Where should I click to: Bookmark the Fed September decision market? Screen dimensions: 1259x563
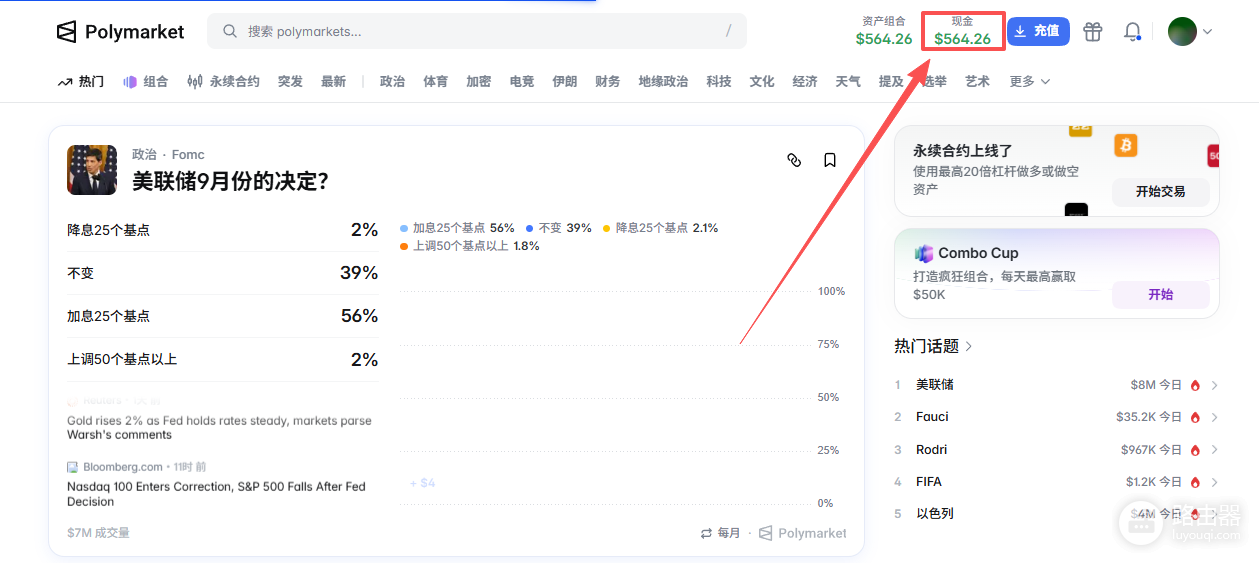pos(830,160)
